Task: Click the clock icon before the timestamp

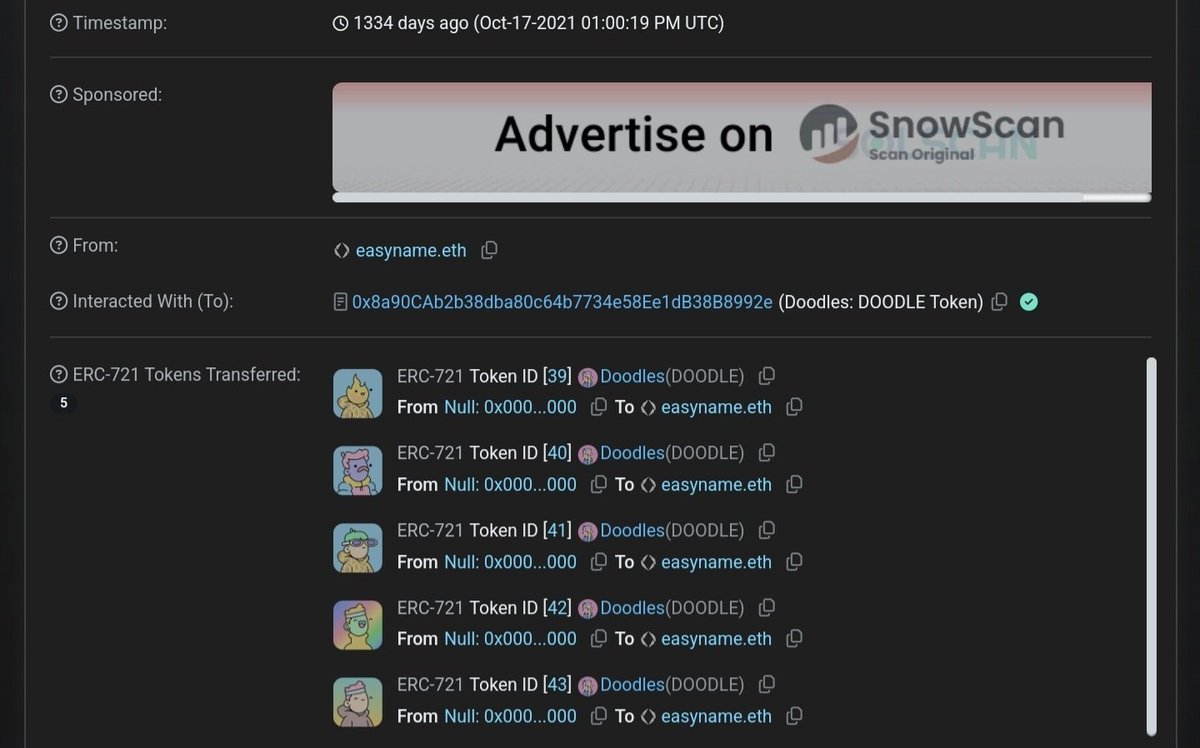Action: point(341,22)
